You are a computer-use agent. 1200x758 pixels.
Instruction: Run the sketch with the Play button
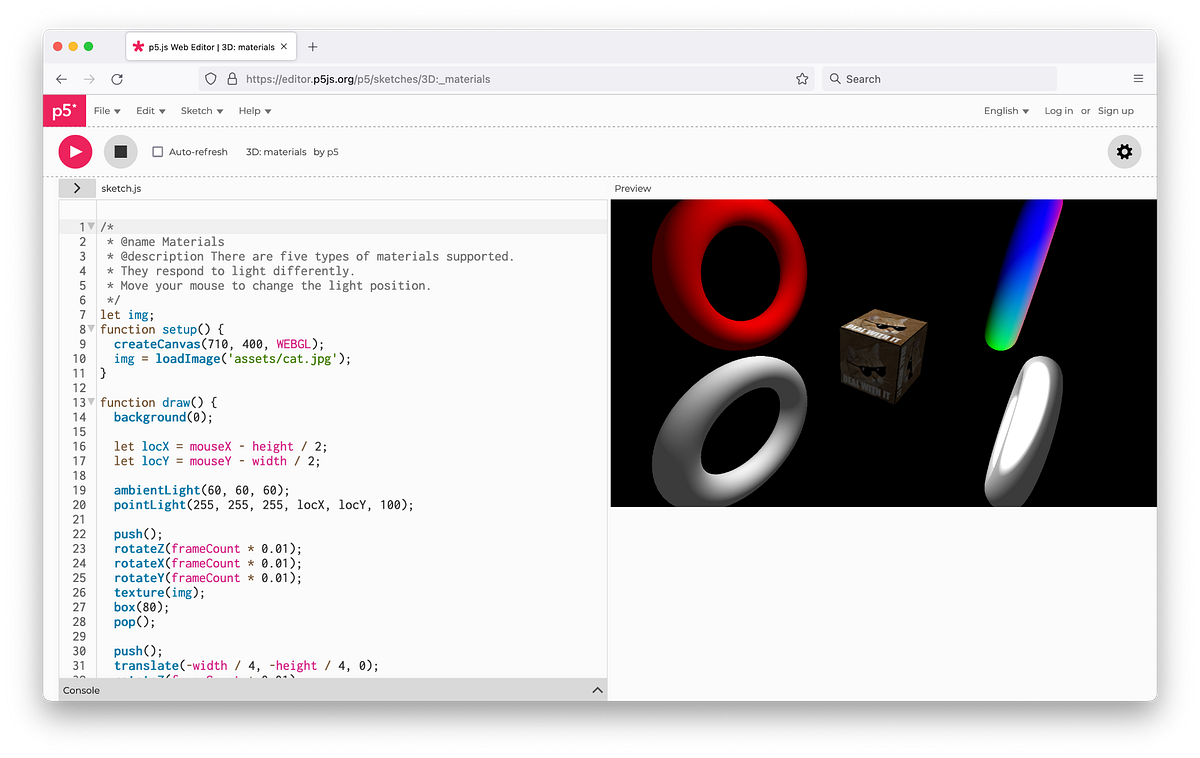[x=75, y=151]
